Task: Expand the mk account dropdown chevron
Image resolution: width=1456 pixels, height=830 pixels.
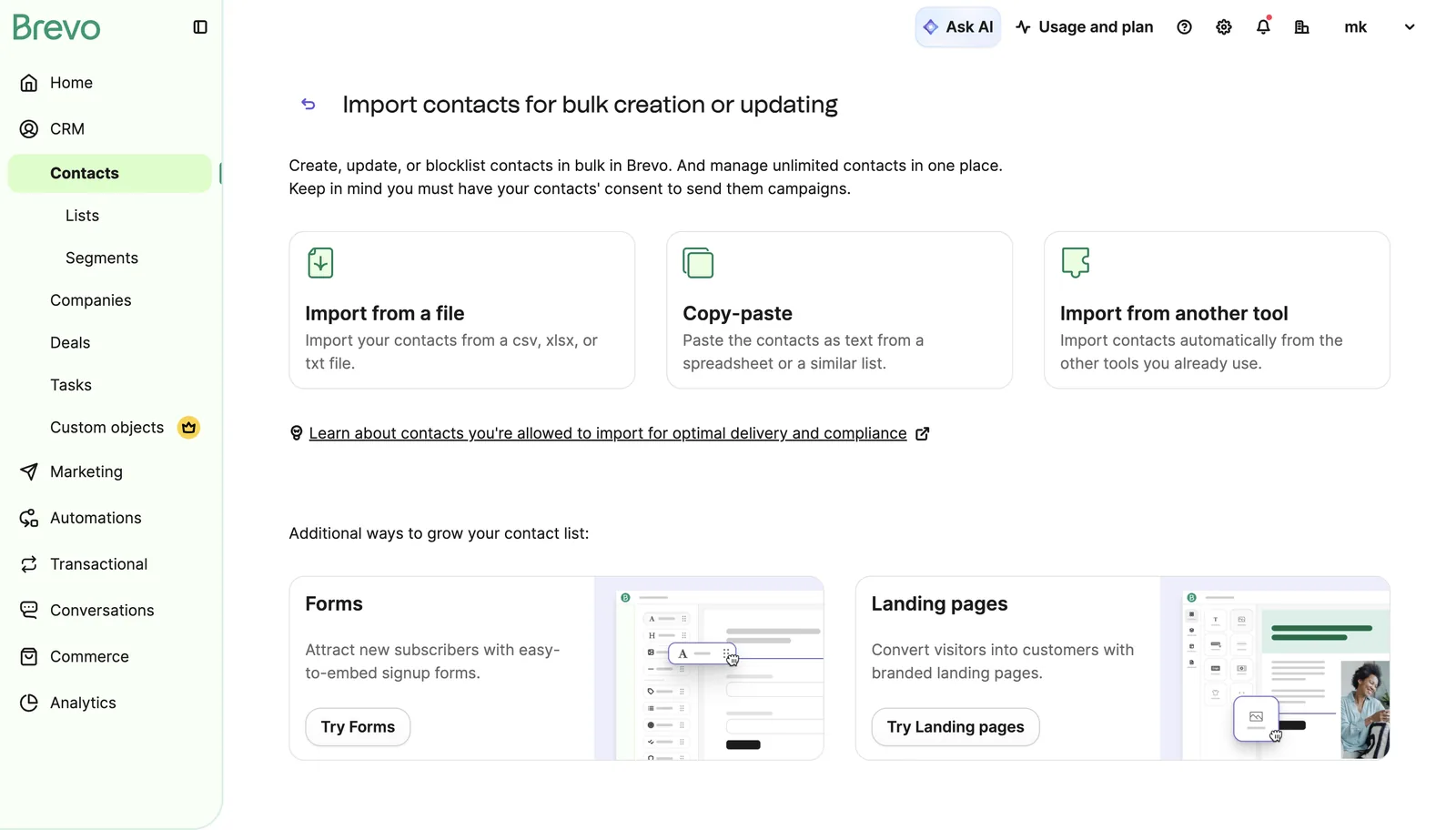Action: pos(1410,27)
